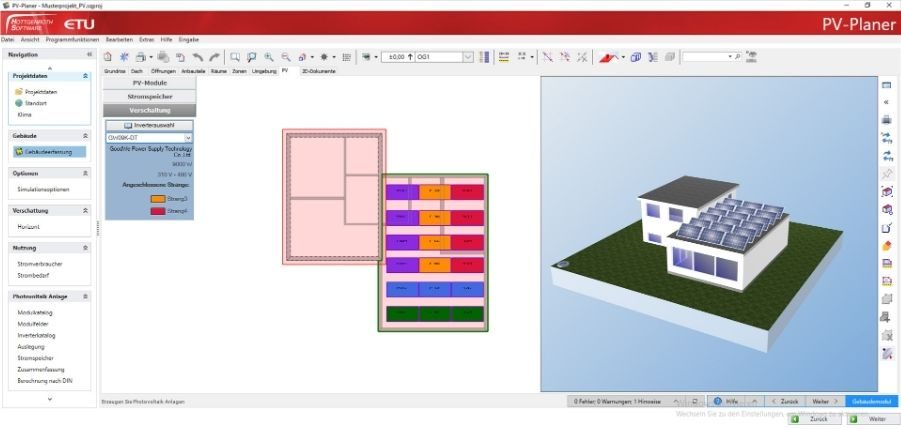Open Modulkatalog in Photovoltaik Anlage section
The width and height of the screenshot is (901, 429).
point(34,313)
